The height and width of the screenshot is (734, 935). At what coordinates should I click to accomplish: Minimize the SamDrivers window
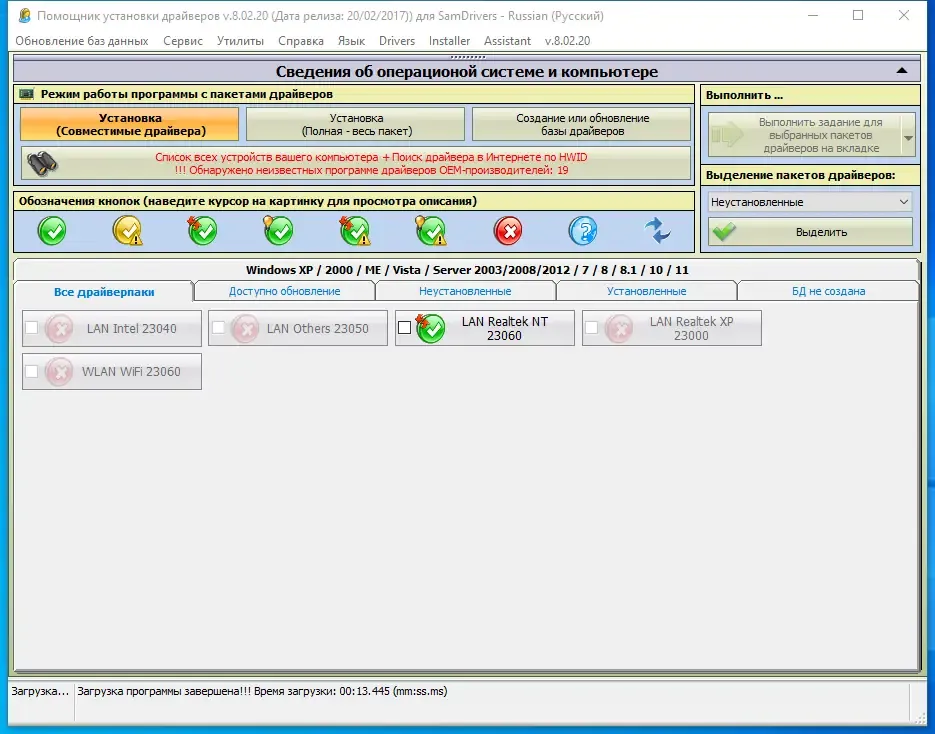tap(812, 16)
